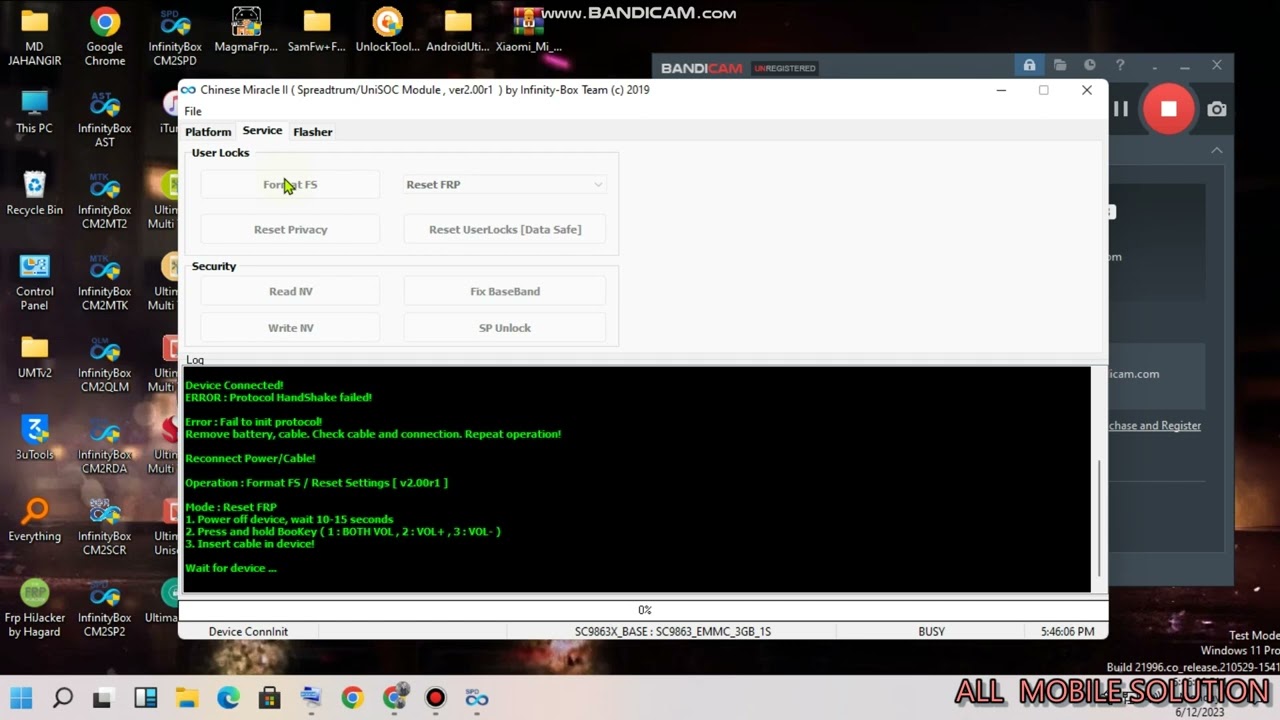The image size is (1280, 720).
Task: Open InfinityBox CM2SPD desktop shortcut
Action: coord(175,36)
